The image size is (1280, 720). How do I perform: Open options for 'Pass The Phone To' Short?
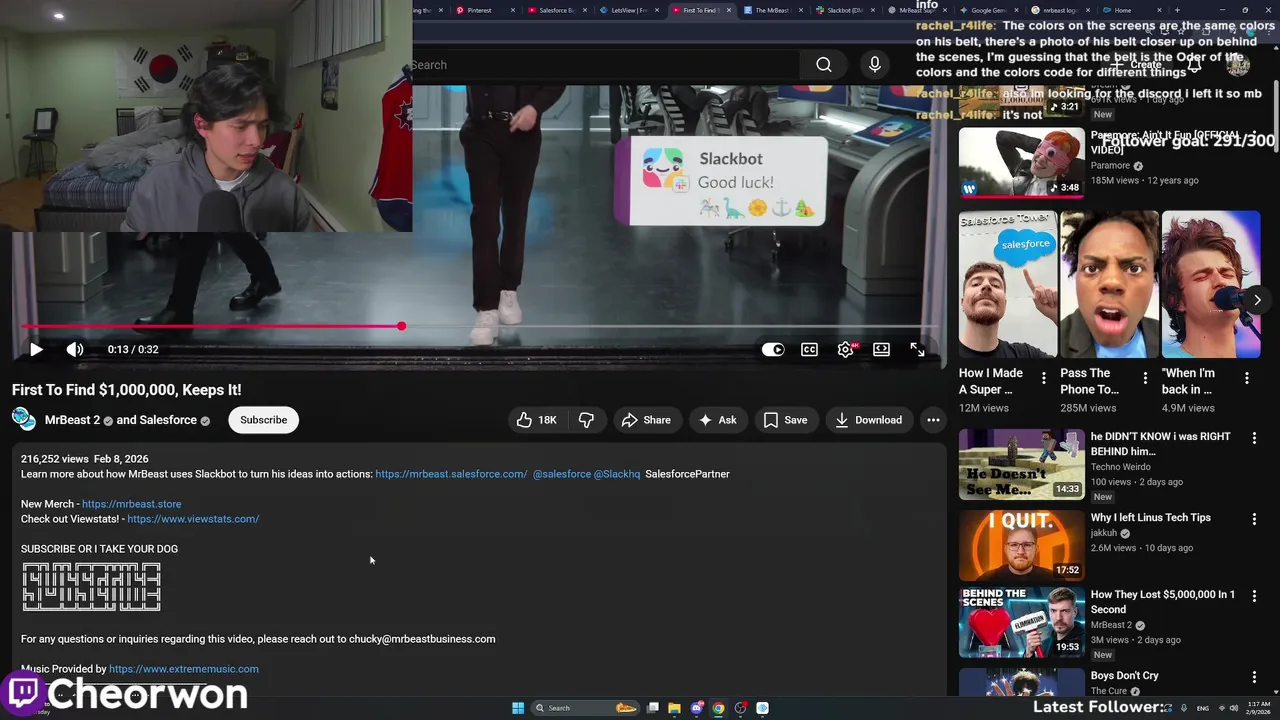1145,378
